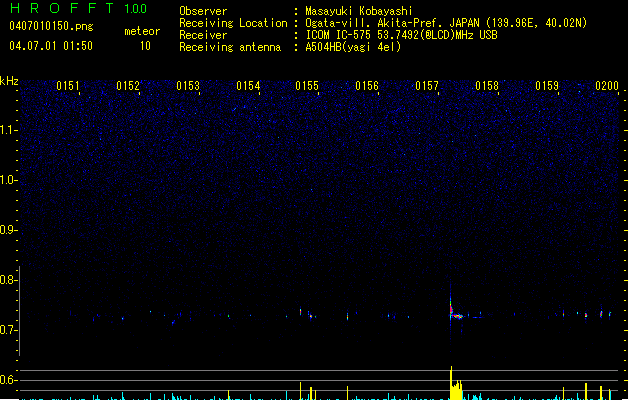Click the 1.0 kHz frequency label
Screen dimensions: 629x400
tap(8, 180)
